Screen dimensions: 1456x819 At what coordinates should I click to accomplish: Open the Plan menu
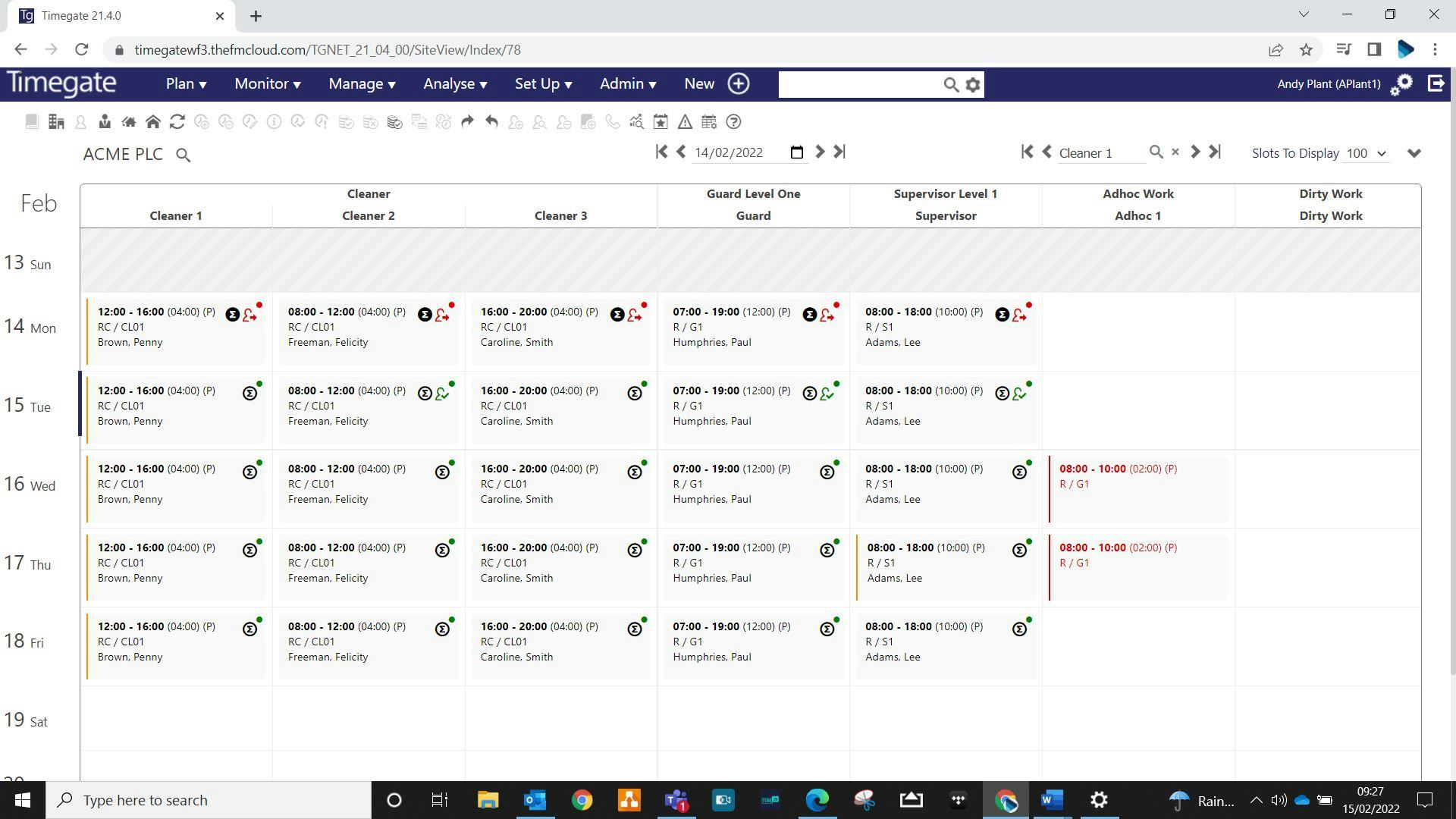(185, 84)
